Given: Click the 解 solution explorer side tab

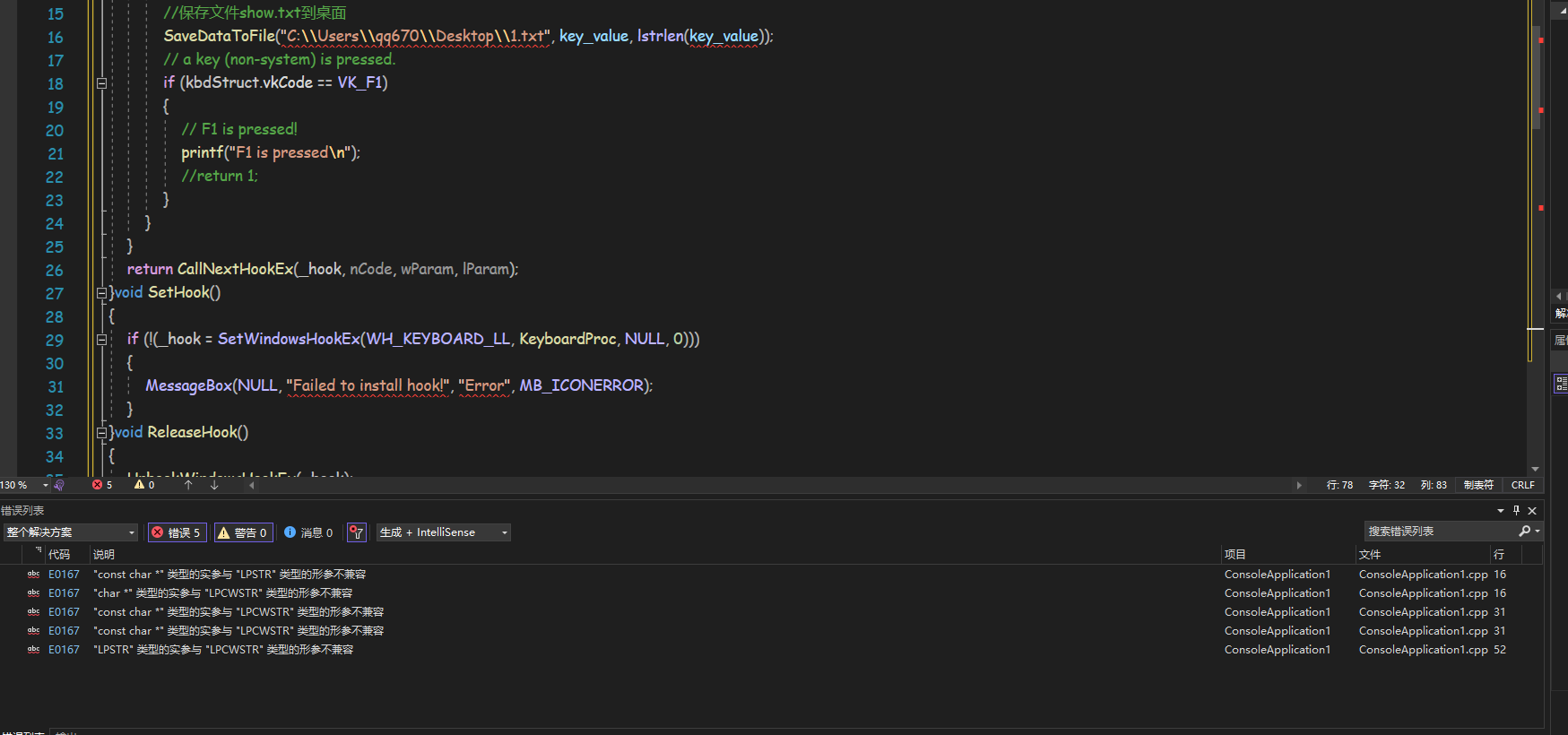Looking at the screenshot, I should (x=1561, y=314).
